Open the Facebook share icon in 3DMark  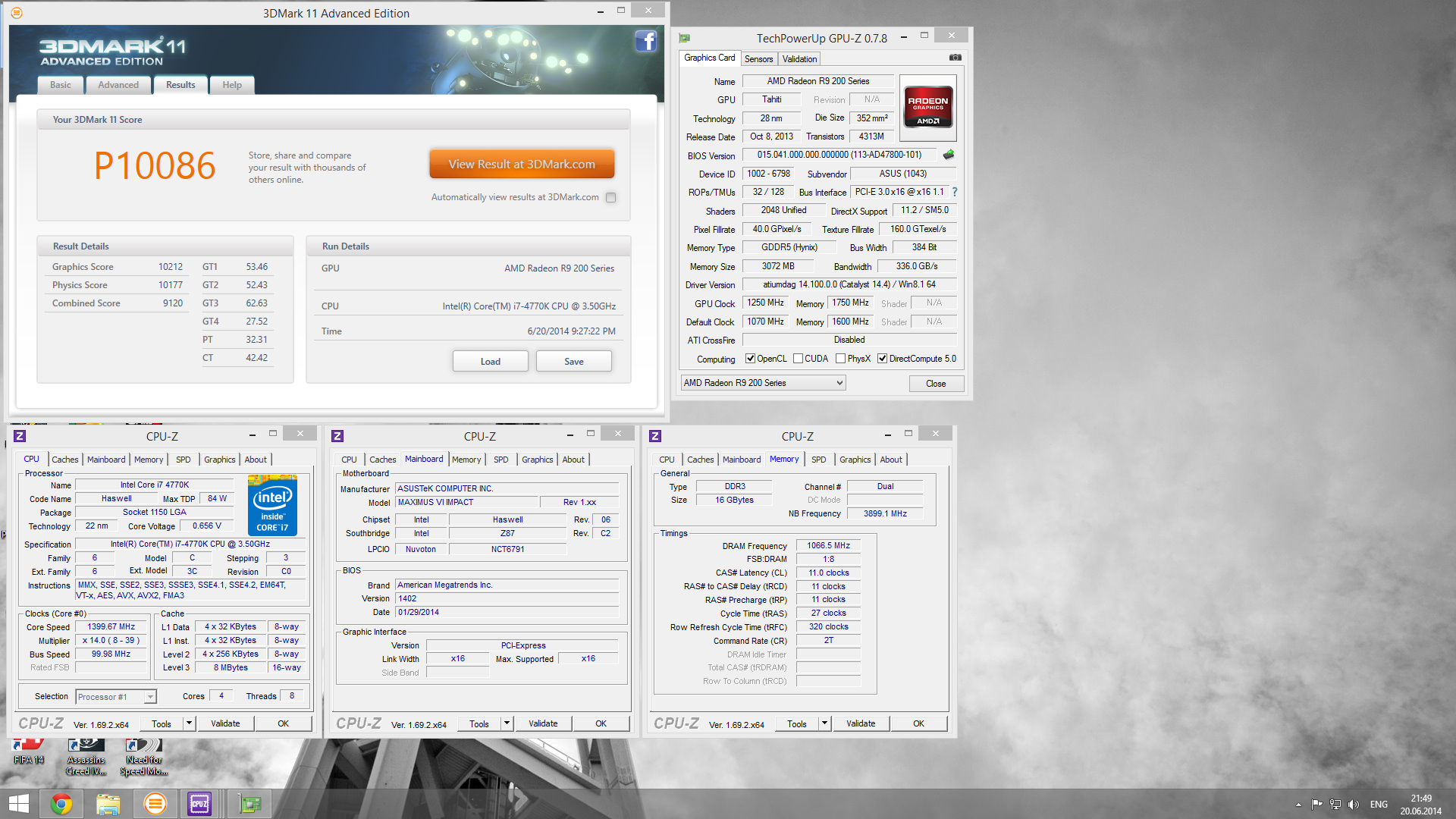[x=645, y=41]
